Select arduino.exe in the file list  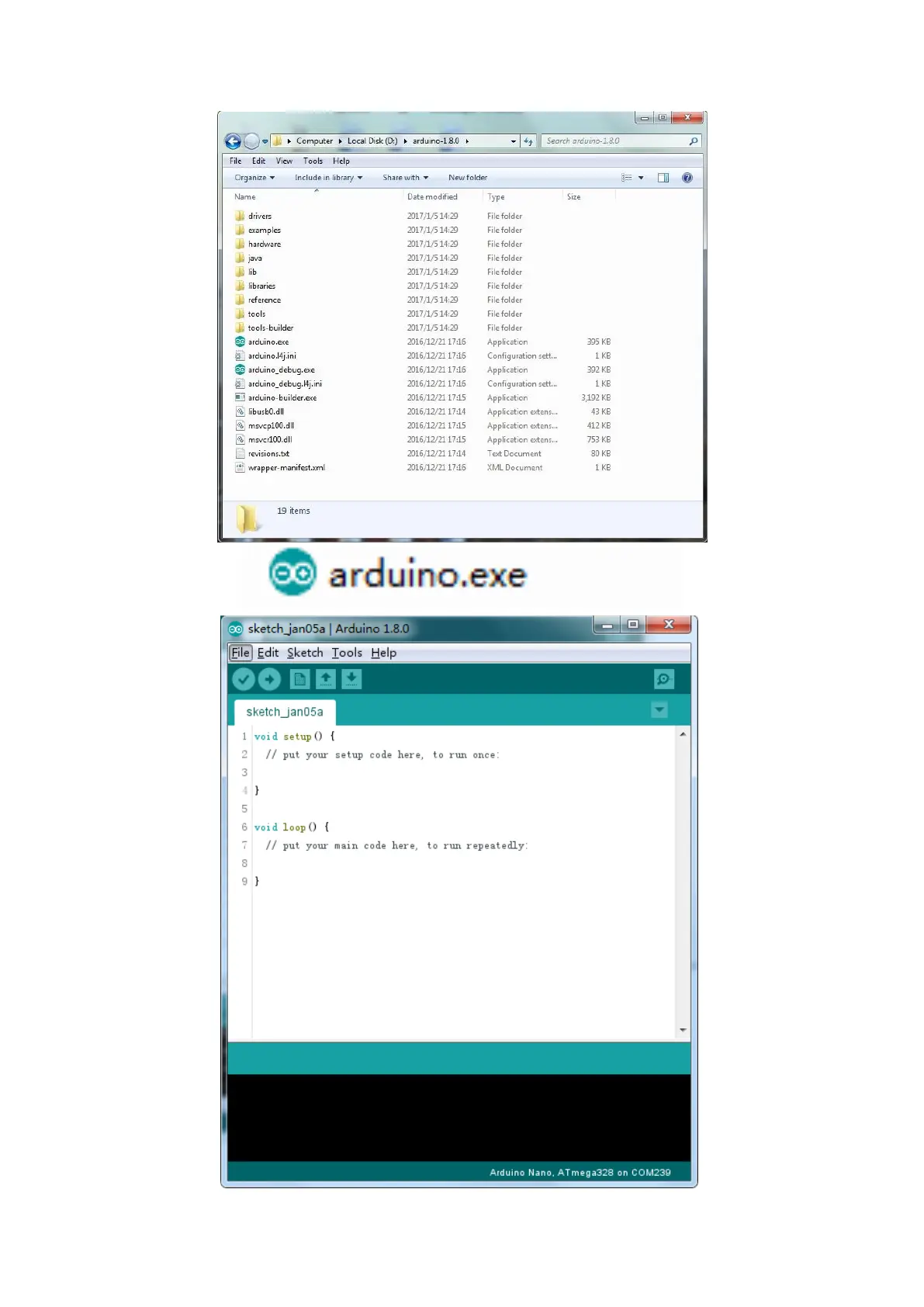pos(268,341)
